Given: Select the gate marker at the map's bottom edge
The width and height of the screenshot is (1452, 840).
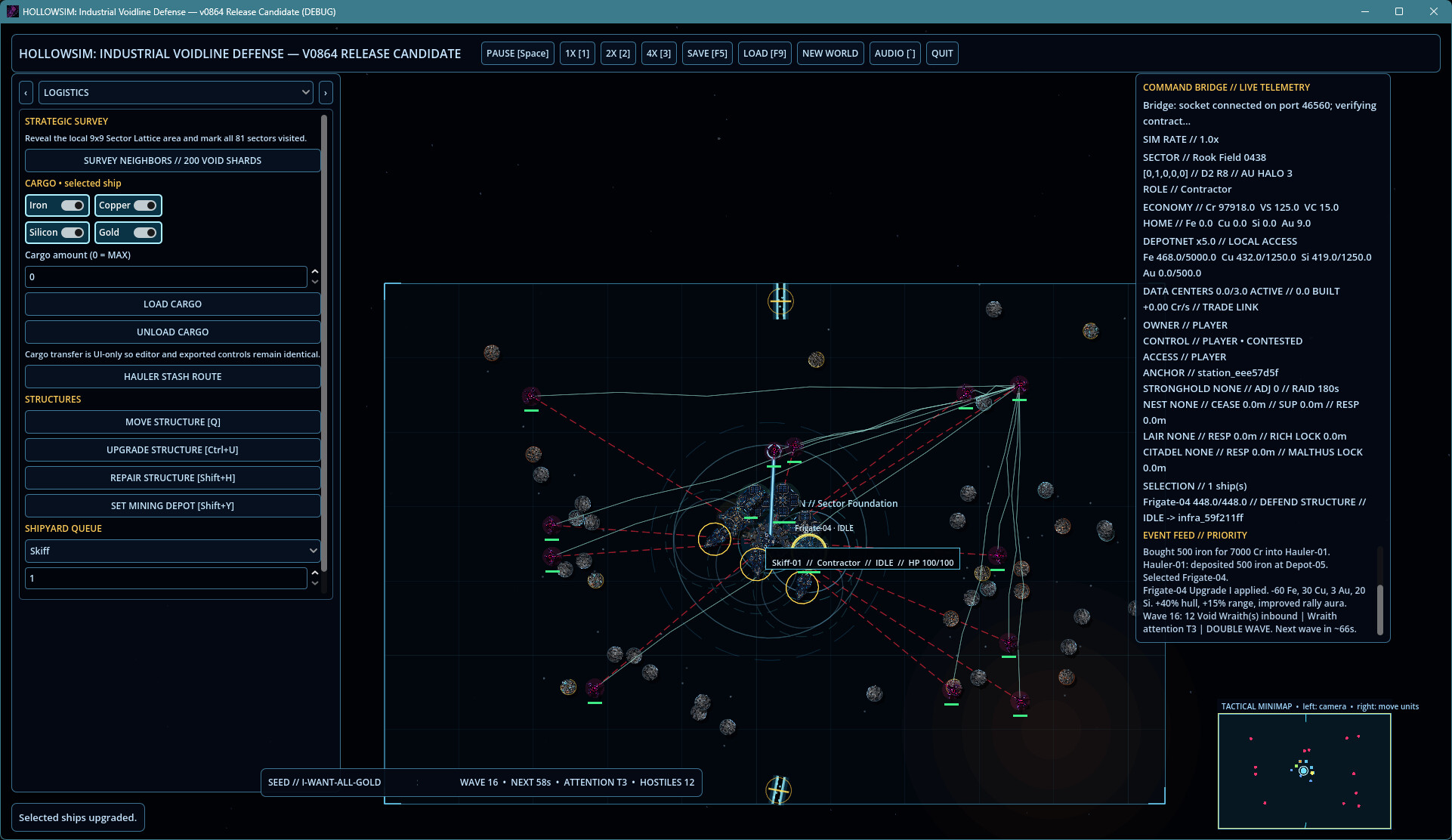Looking at the screenshot, I should click(778, 790).
